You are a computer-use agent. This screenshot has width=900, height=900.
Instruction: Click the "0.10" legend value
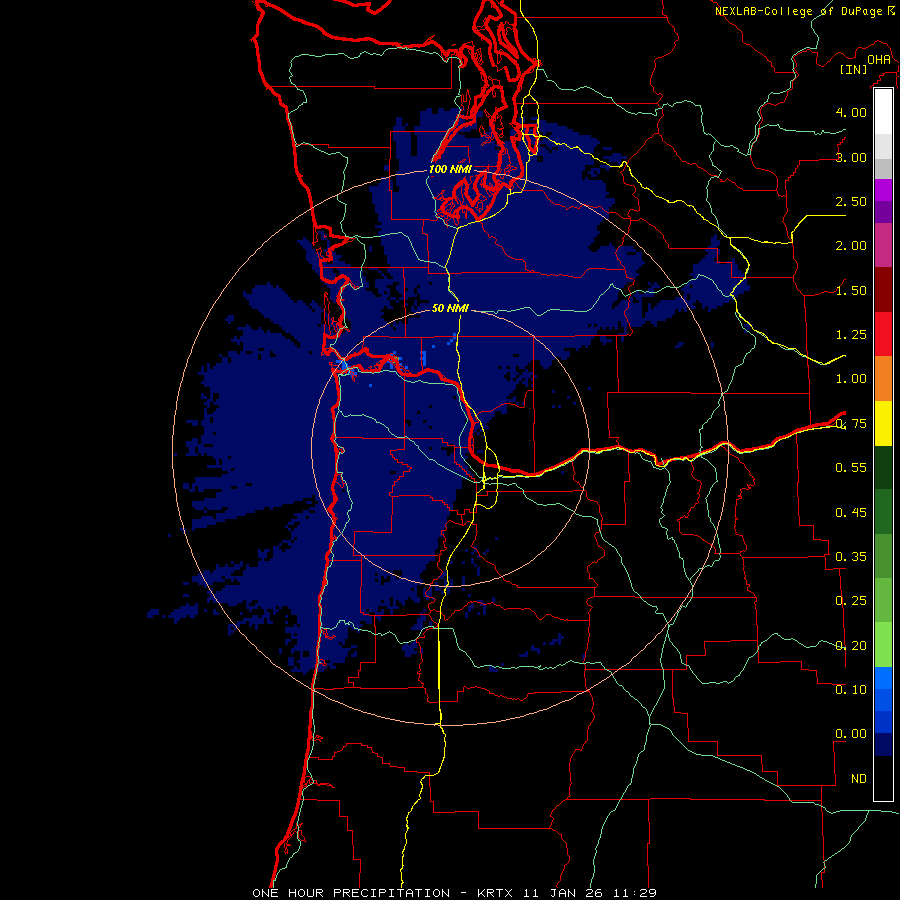point(851,690)
